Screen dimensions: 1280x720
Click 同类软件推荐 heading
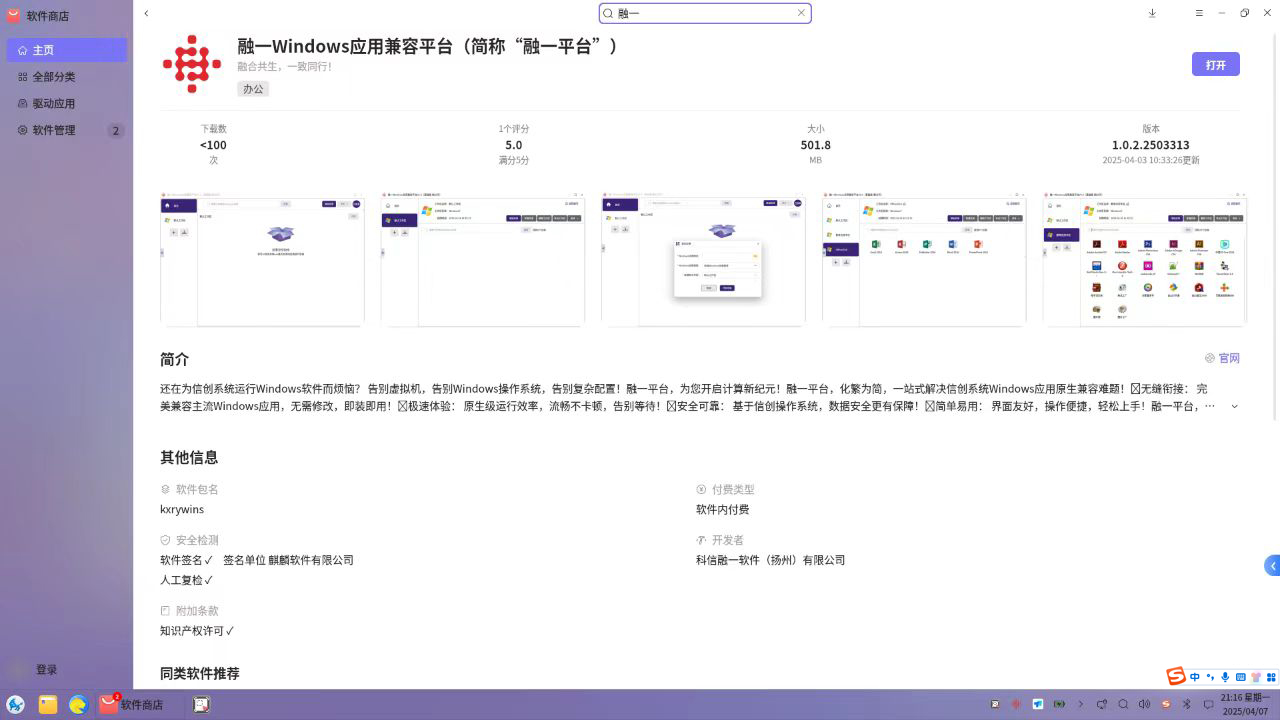click(x=200, y=674)
